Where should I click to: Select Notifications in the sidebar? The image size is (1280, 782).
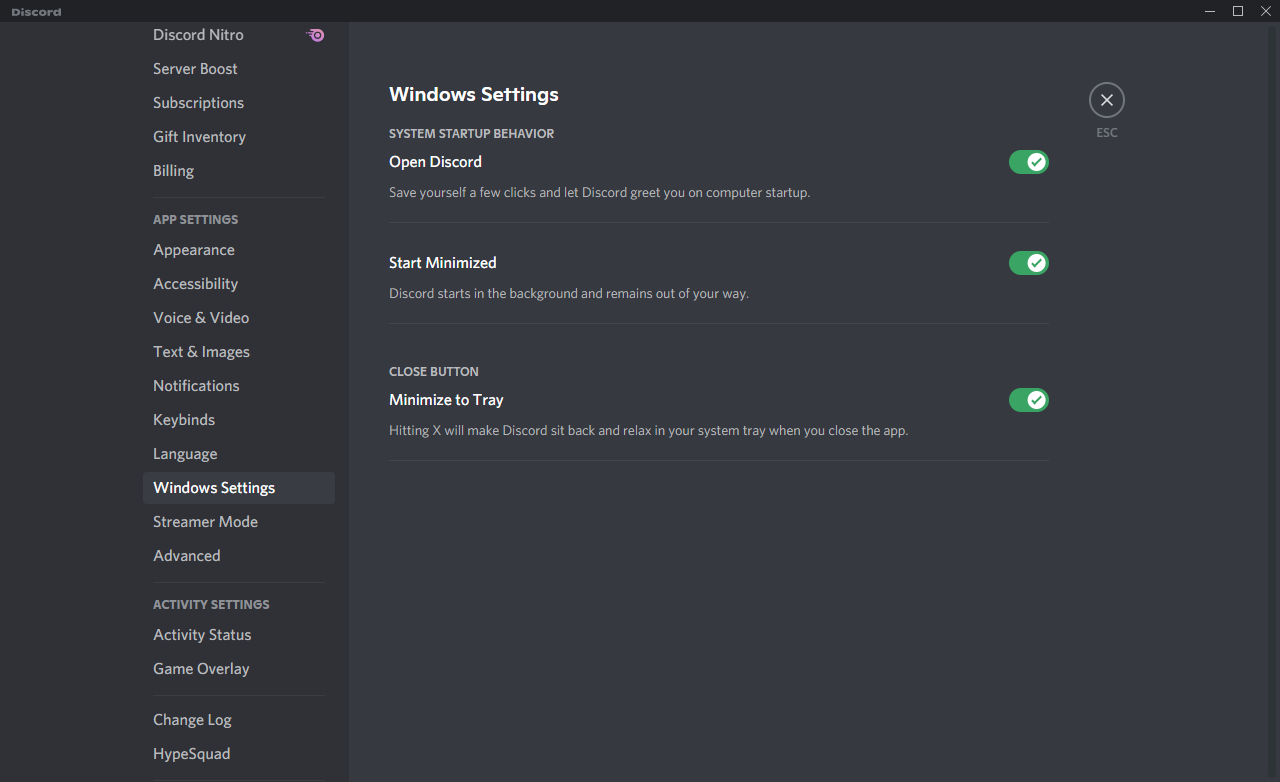click(238, 386)
